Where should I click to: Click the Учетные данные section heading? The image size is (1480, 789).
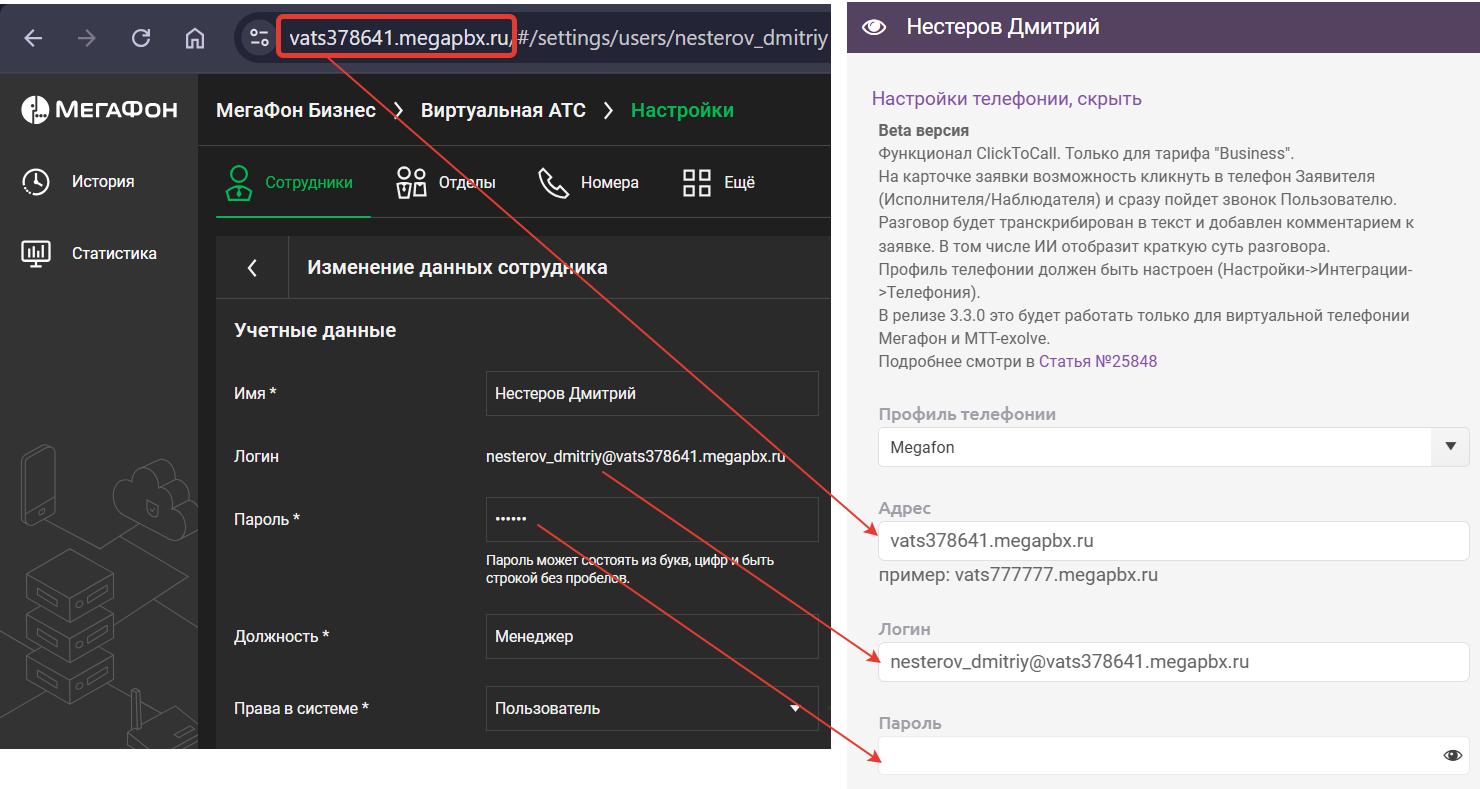click(x=315, y=330)
